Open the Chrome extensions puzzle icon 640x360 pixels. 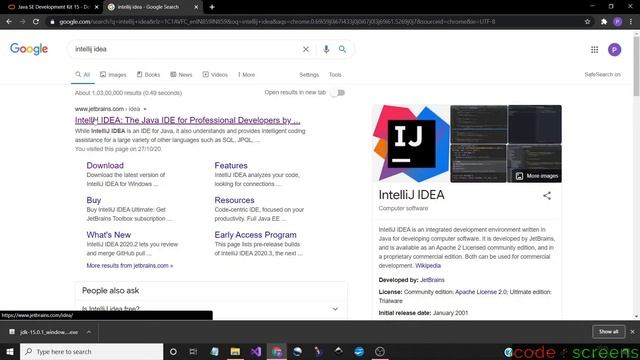click(604, 22)
